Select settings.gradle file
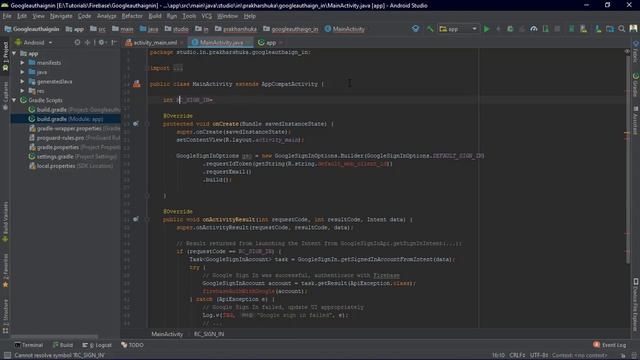The width and height of the screenshot is (640, 360). point(73,157)
